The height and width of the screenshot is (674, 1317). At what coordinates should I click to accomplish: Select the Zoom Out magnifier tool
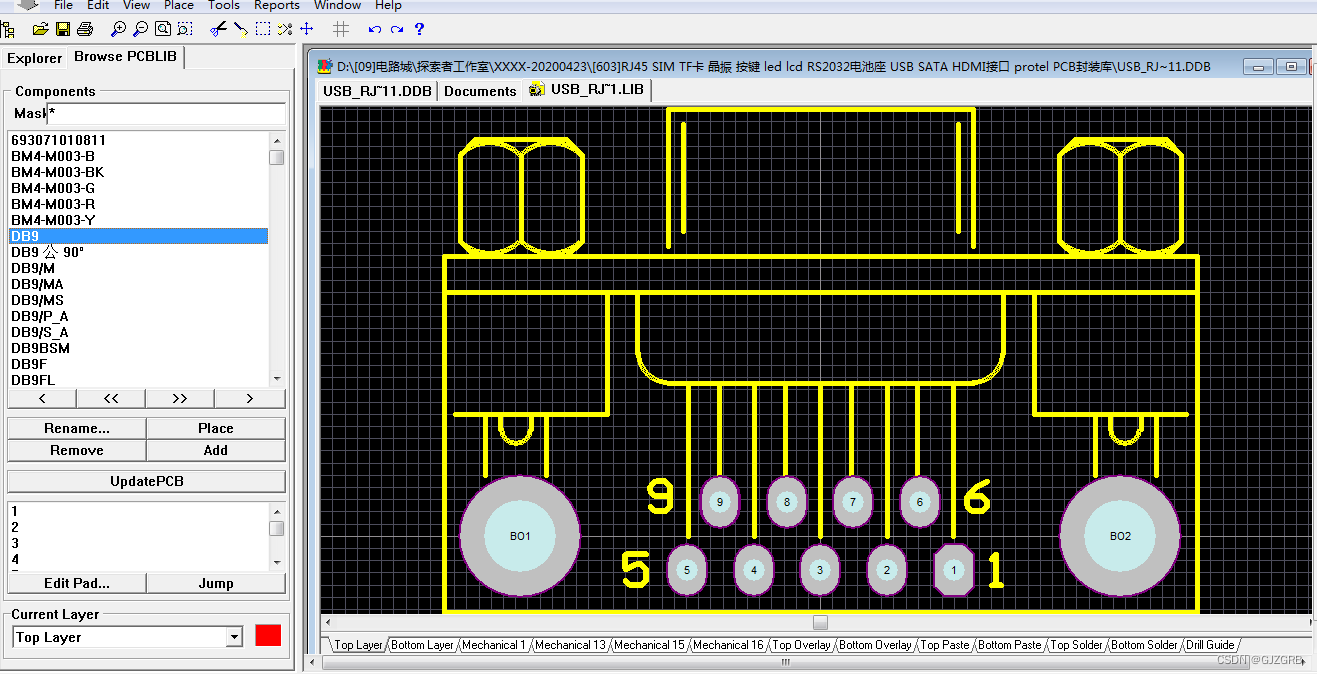139,29
